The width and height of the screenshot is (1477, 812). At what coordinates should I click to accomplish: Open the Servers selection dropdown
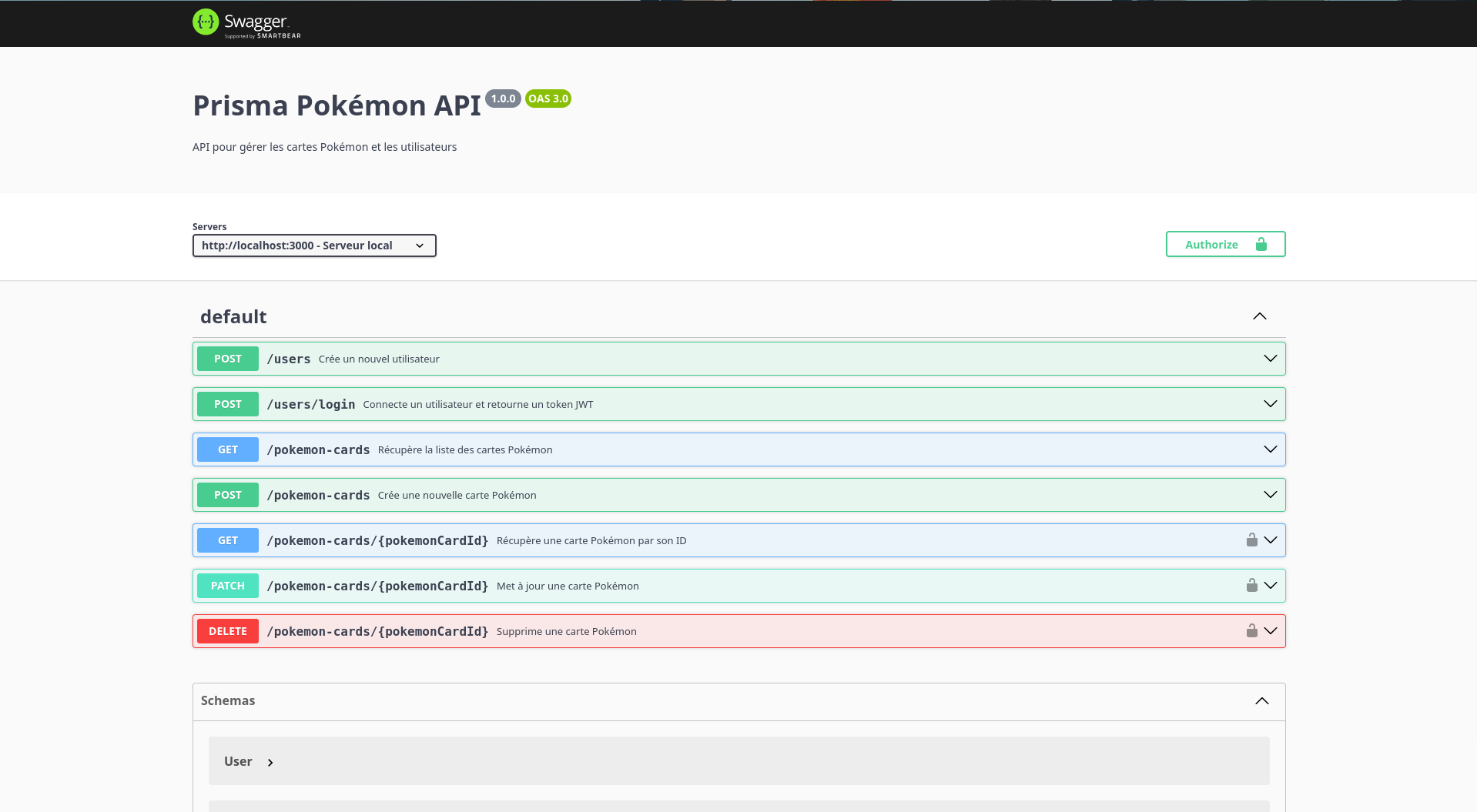pos(313,245)
